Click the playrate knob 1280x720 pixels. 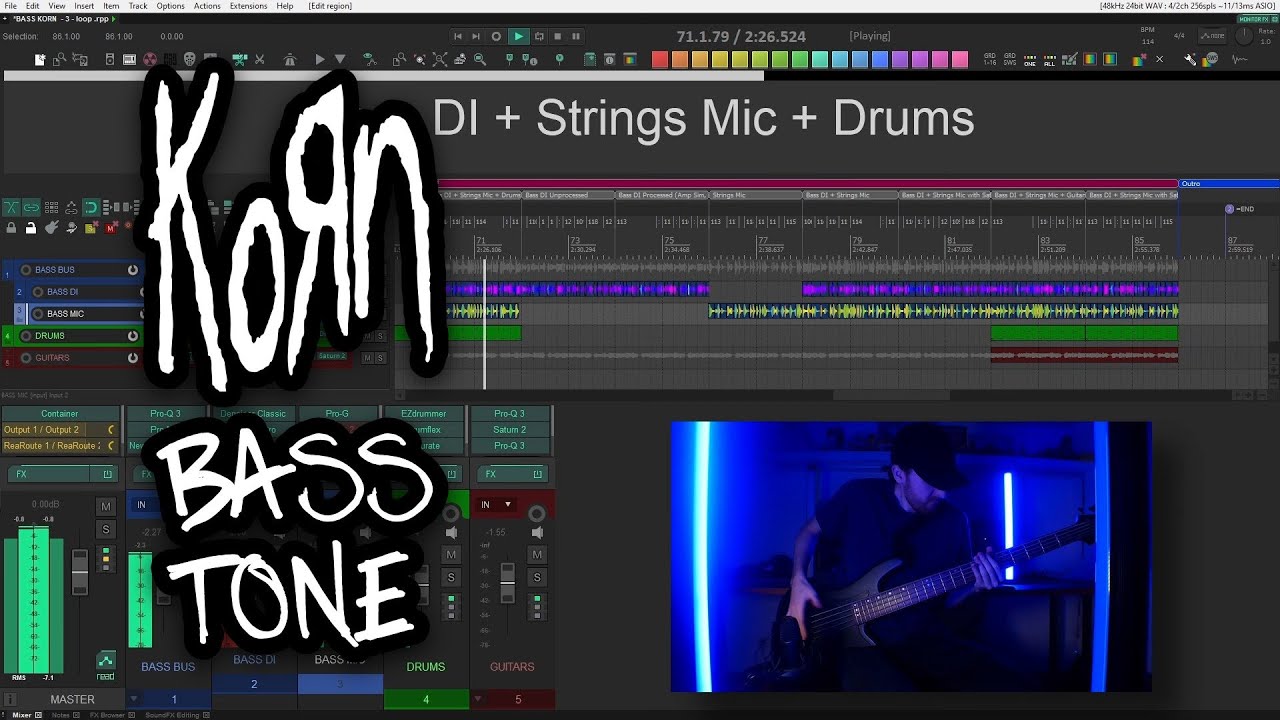click(1245, 35)
